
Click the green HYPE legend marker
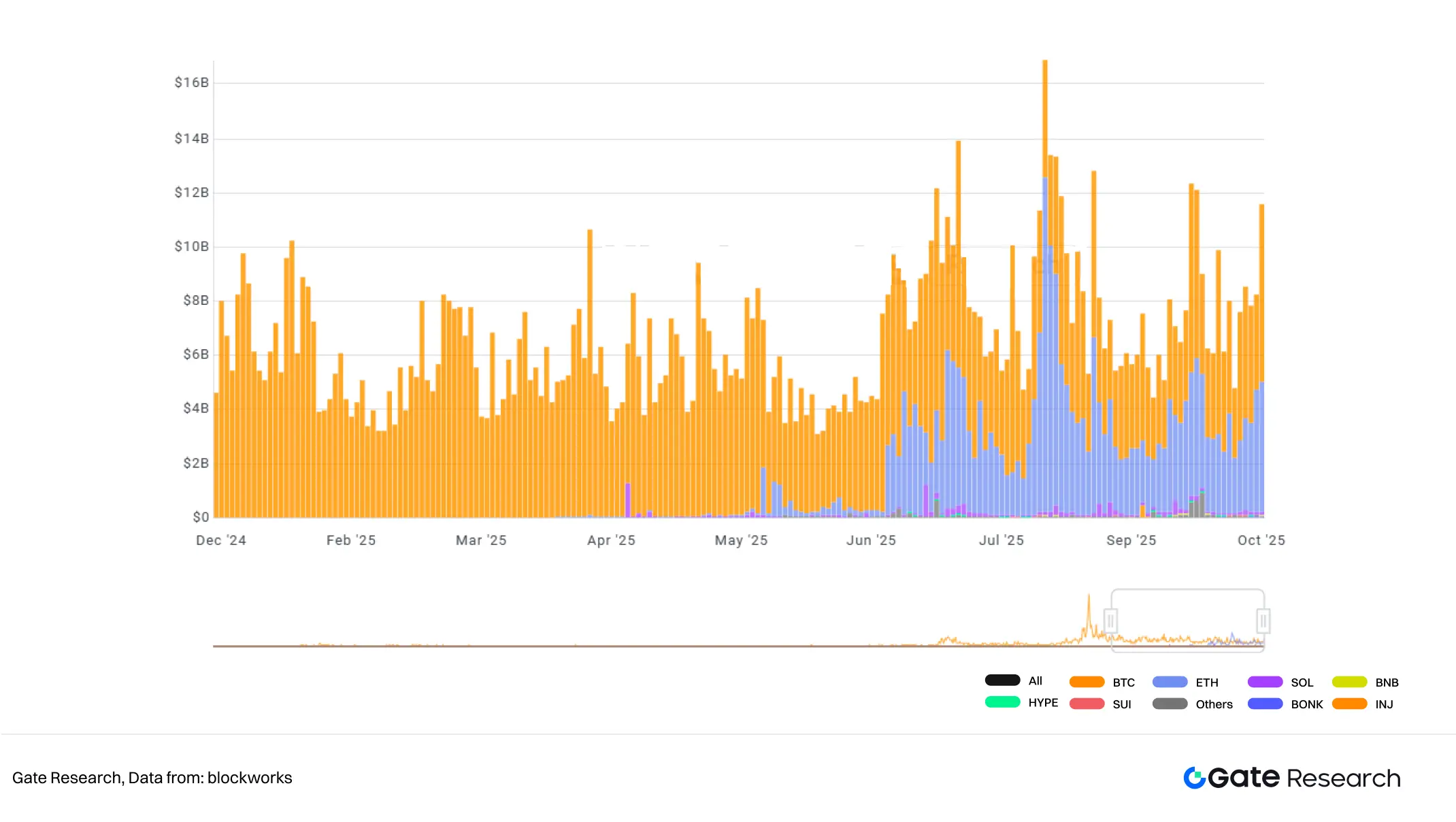(1002, 702)
